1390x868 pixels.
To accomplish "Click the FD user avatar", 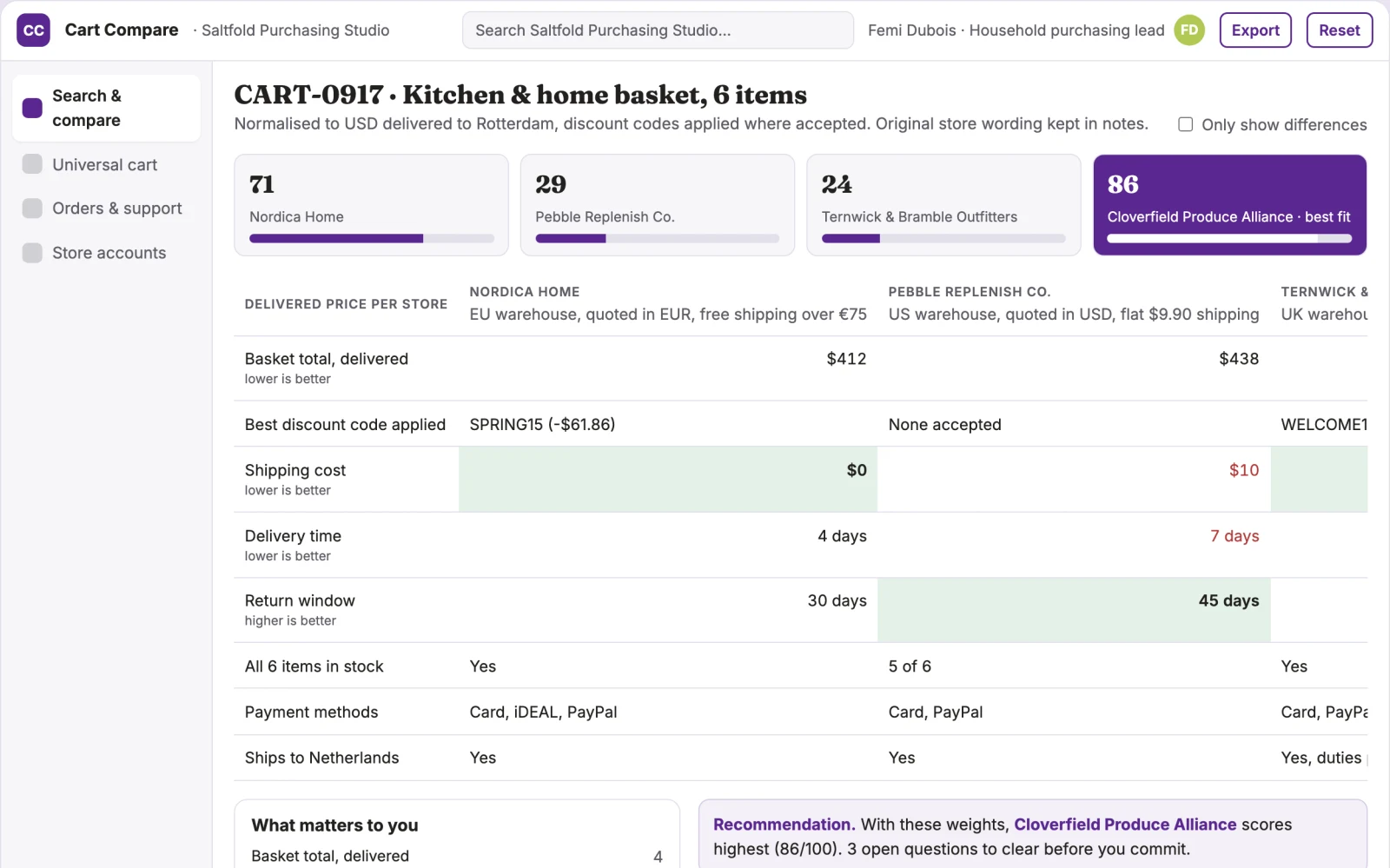I will (x=1189, y=30).
